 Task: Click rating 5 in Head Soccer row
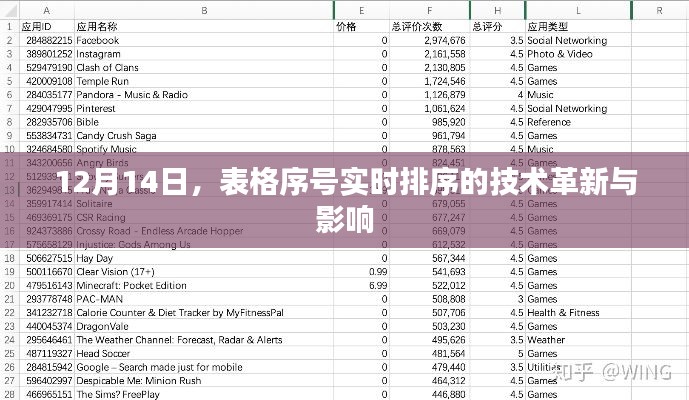[x=497, y=353]
